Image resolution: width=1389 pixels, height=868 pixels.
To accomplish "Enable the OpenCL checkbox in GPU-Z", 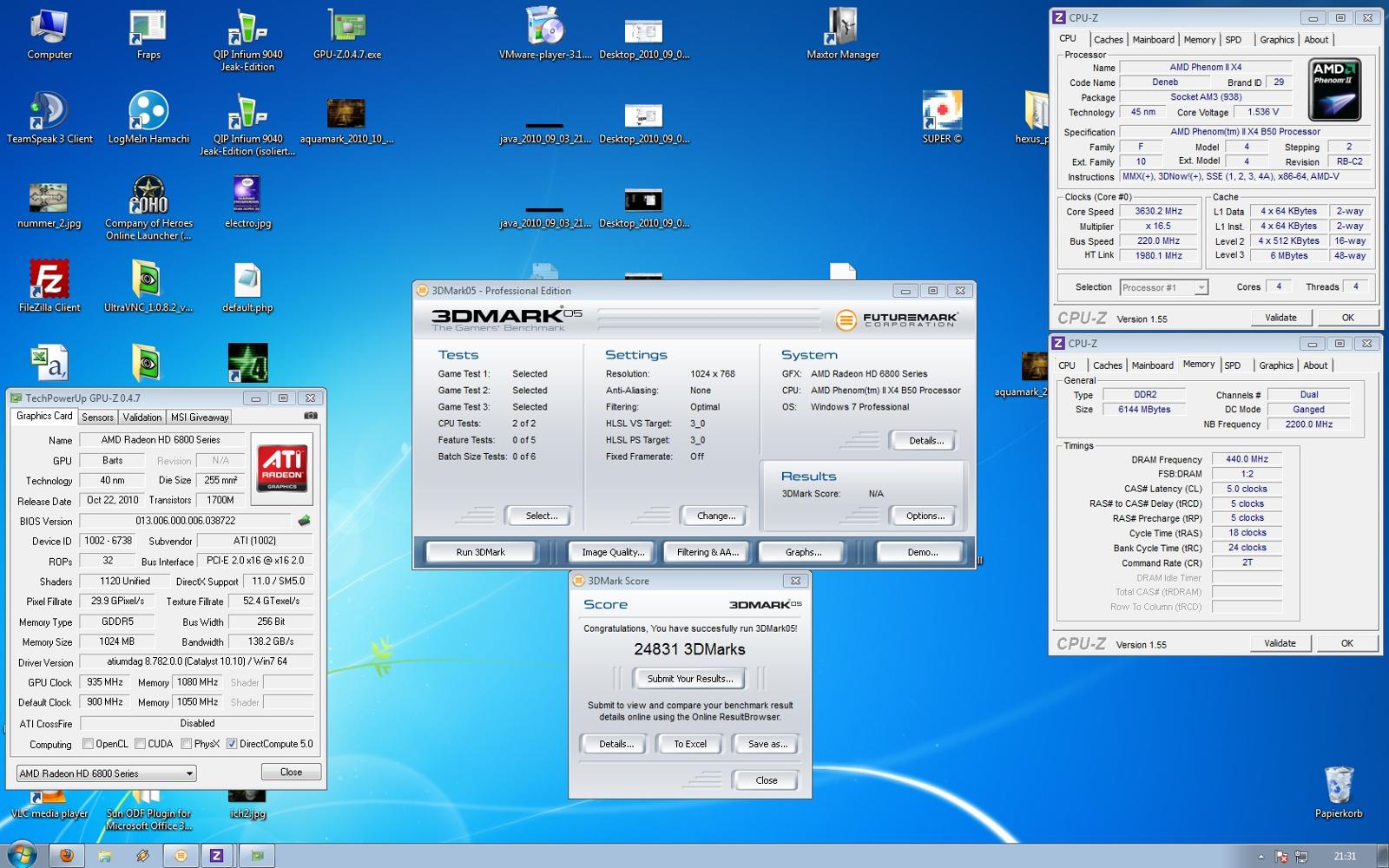I will pyautogui.click(x=88, y=744).
